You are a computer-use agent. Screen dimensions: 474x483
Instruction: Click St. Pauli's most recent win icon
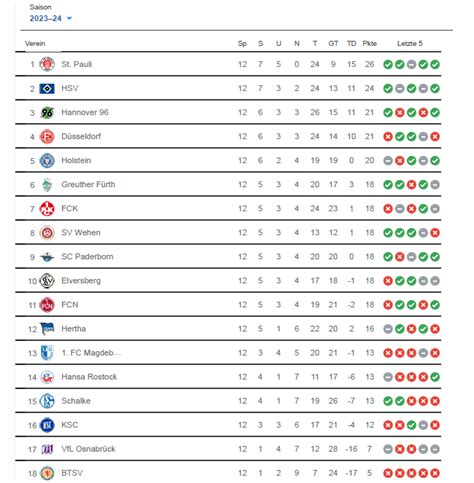click(435, 64)
